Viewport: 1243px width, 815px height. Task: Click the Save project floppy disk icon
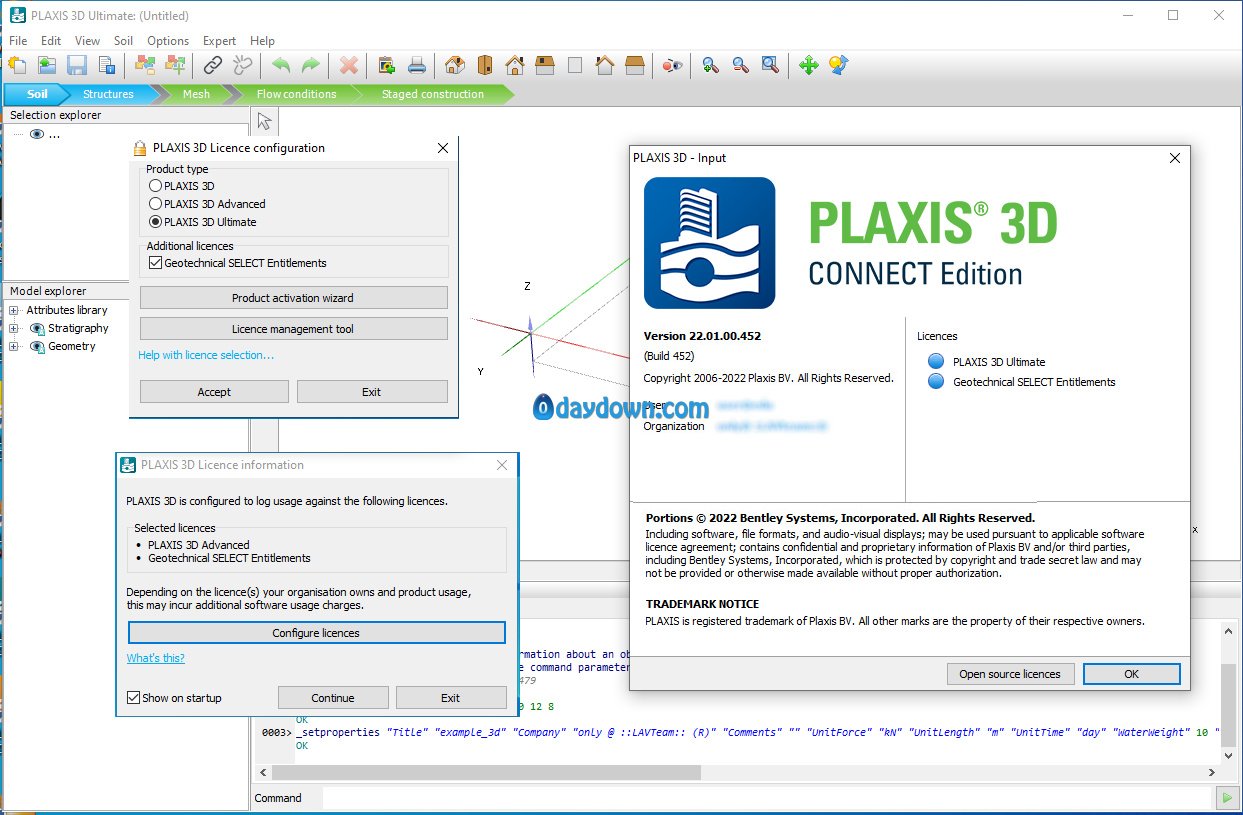[x=77, y=65]
